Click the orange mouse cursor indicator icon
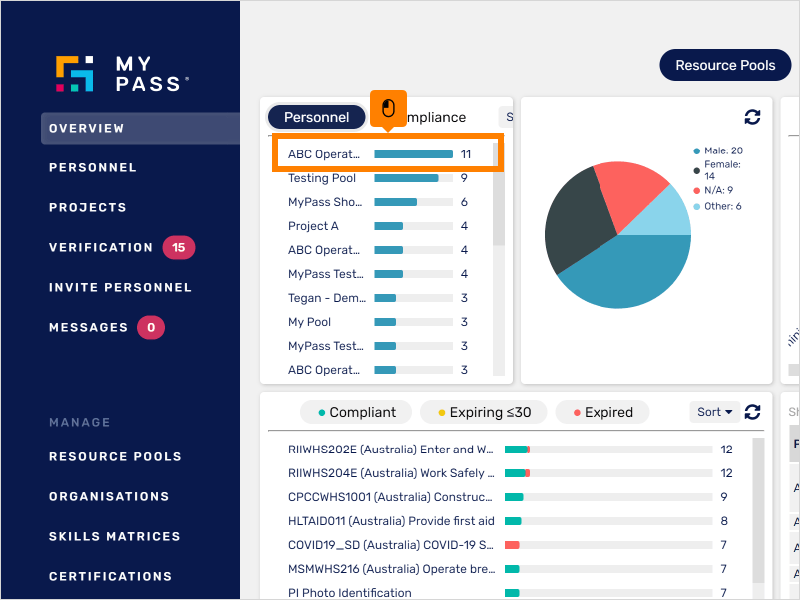 [388, 108]
